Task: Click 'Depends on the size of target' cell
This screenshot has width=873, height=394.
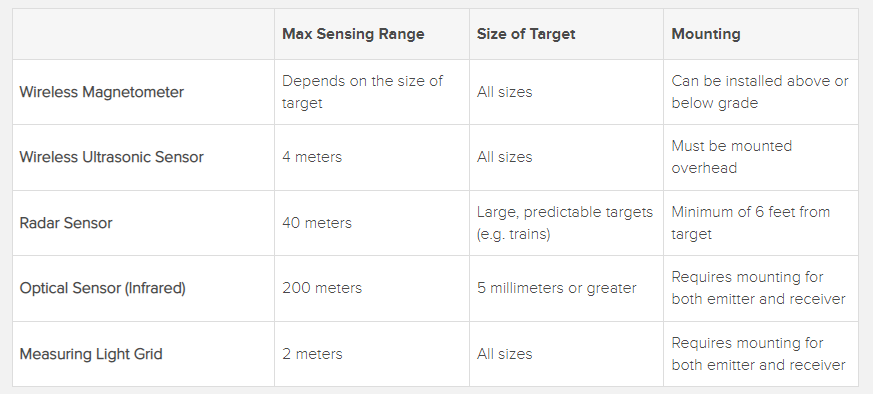Action: (x=362, y=92)
